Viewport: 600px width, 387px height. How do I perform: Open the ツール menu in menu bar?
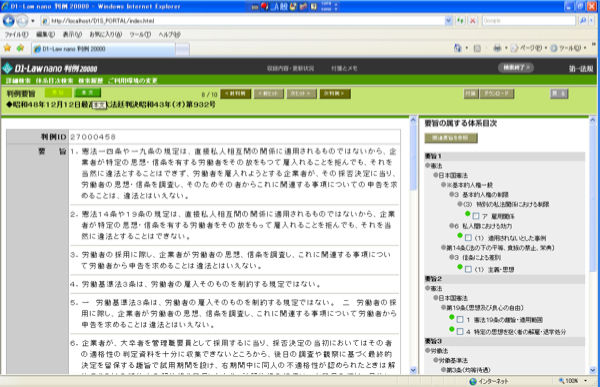(140, 34)
